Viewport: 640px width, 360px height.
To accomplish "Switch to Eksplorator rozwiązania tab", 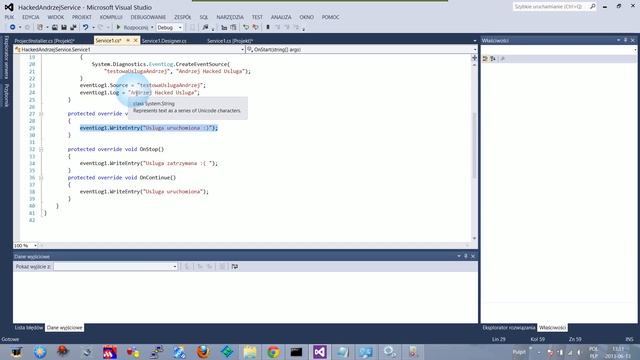I will click(x=508, y=328).
